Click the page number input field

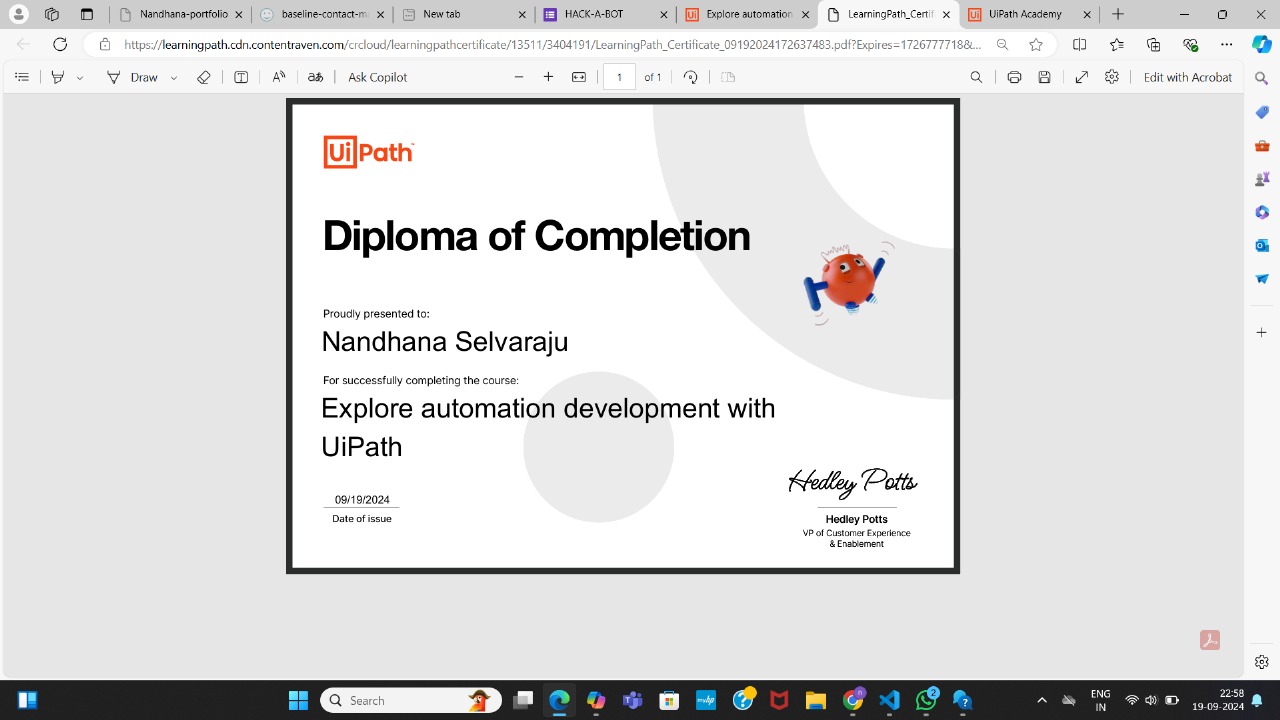(x=619, y=77)
